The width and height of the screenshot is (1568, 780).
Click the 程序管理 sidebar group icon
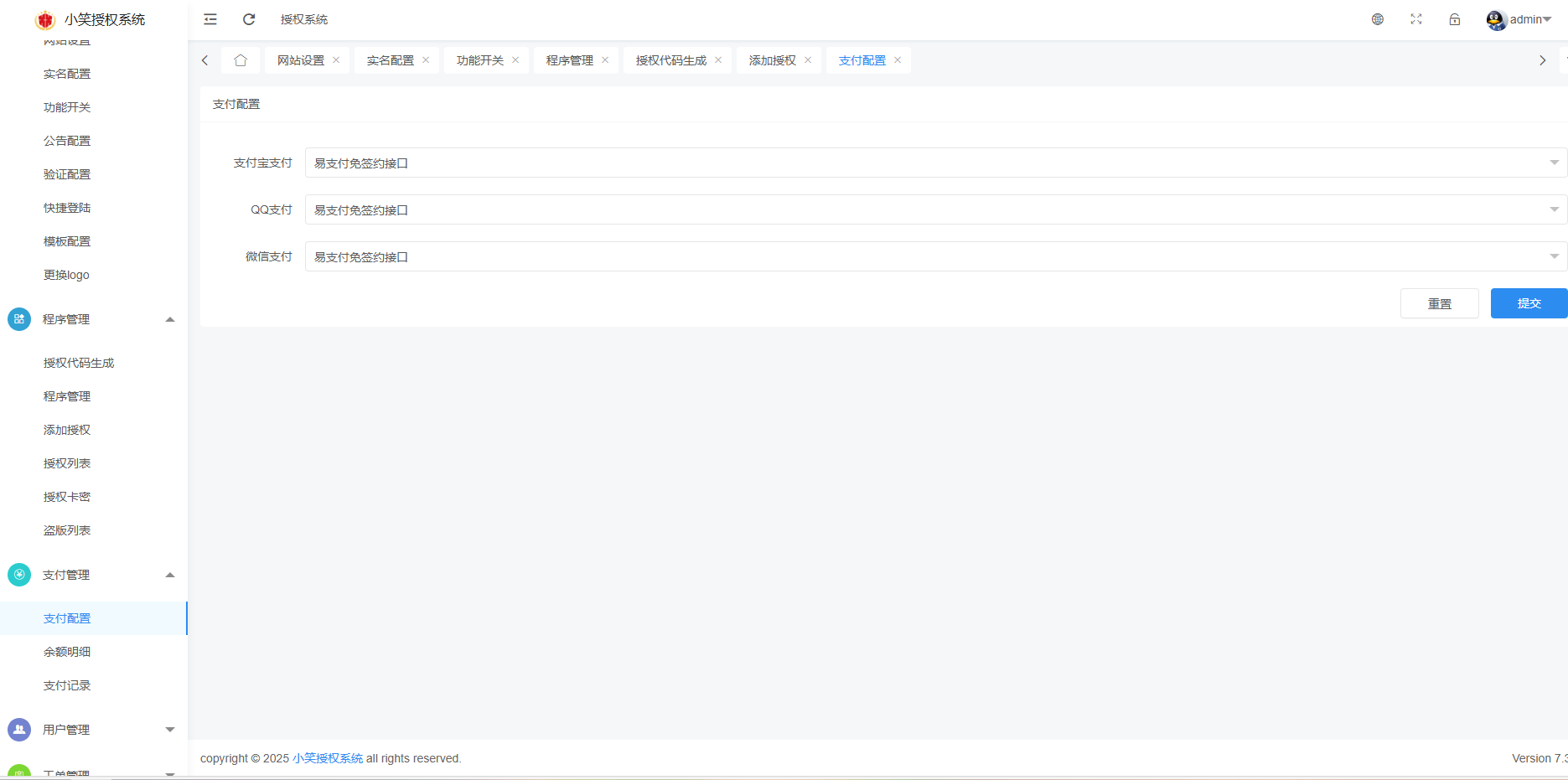tap(19, 319)
